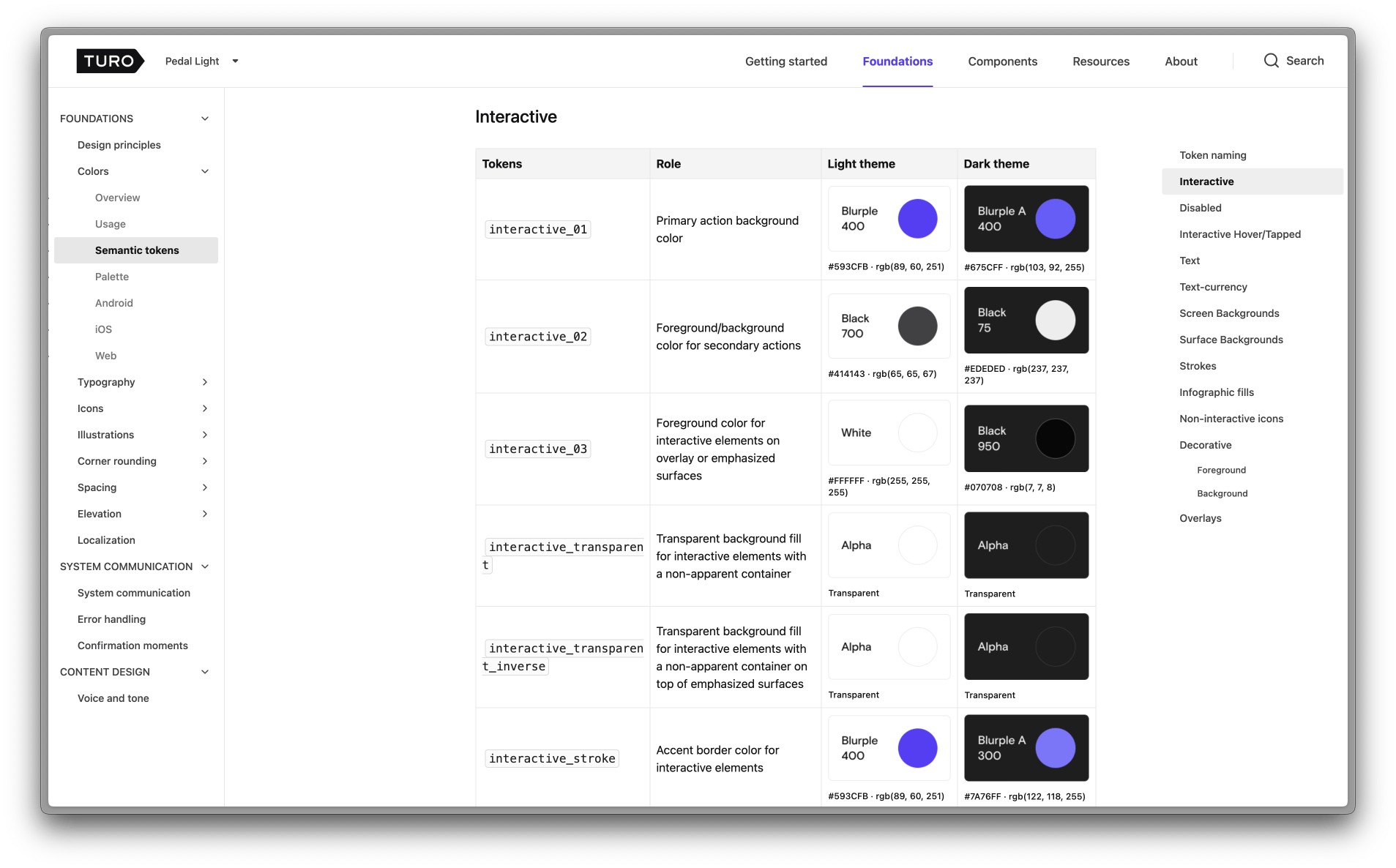Go to the Usage page in sidebar
Image resolution: width=1396 pixels, height=868 pixels.
tap(111, 224)
